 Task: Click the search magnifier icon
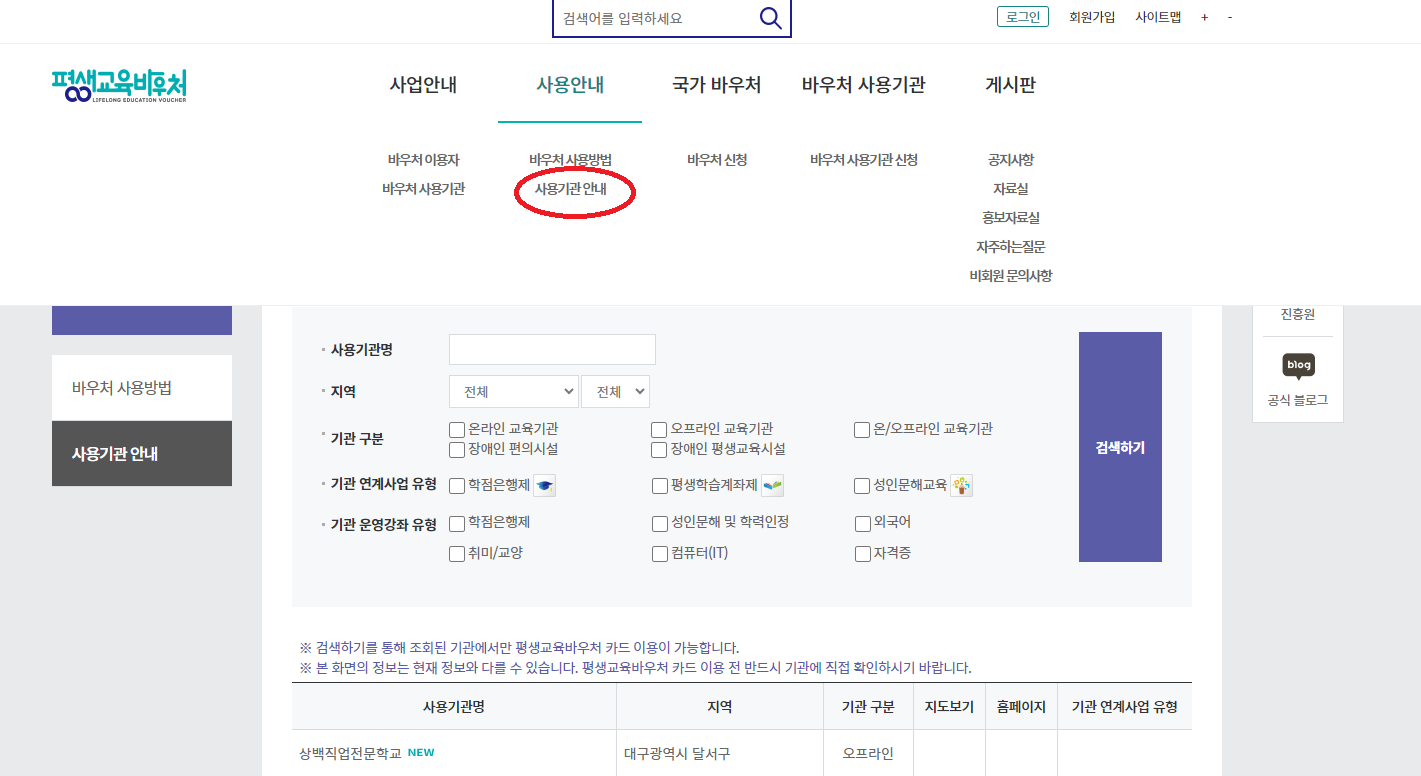point(770,18)
